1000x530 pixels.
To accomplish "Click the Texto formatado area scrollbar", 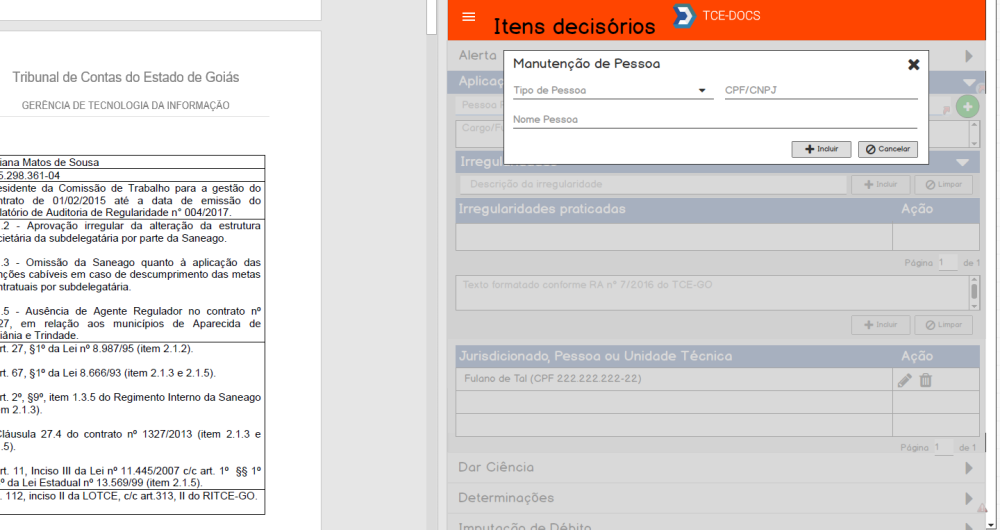I will [x=974, y=292].
